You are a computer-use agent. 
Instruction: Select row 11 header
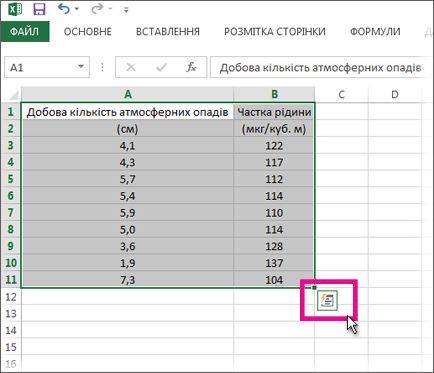[11, 280]
